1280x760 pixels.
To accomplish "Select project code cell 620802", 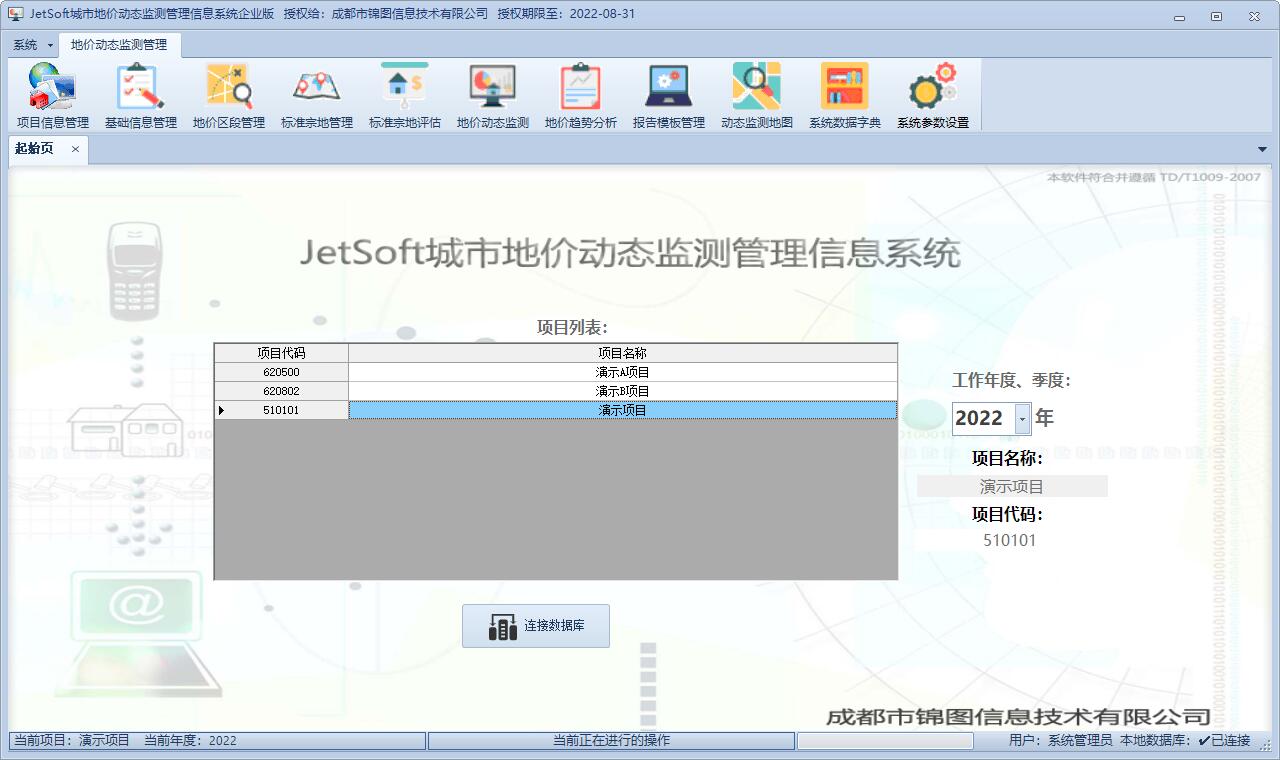I will 281,391.
